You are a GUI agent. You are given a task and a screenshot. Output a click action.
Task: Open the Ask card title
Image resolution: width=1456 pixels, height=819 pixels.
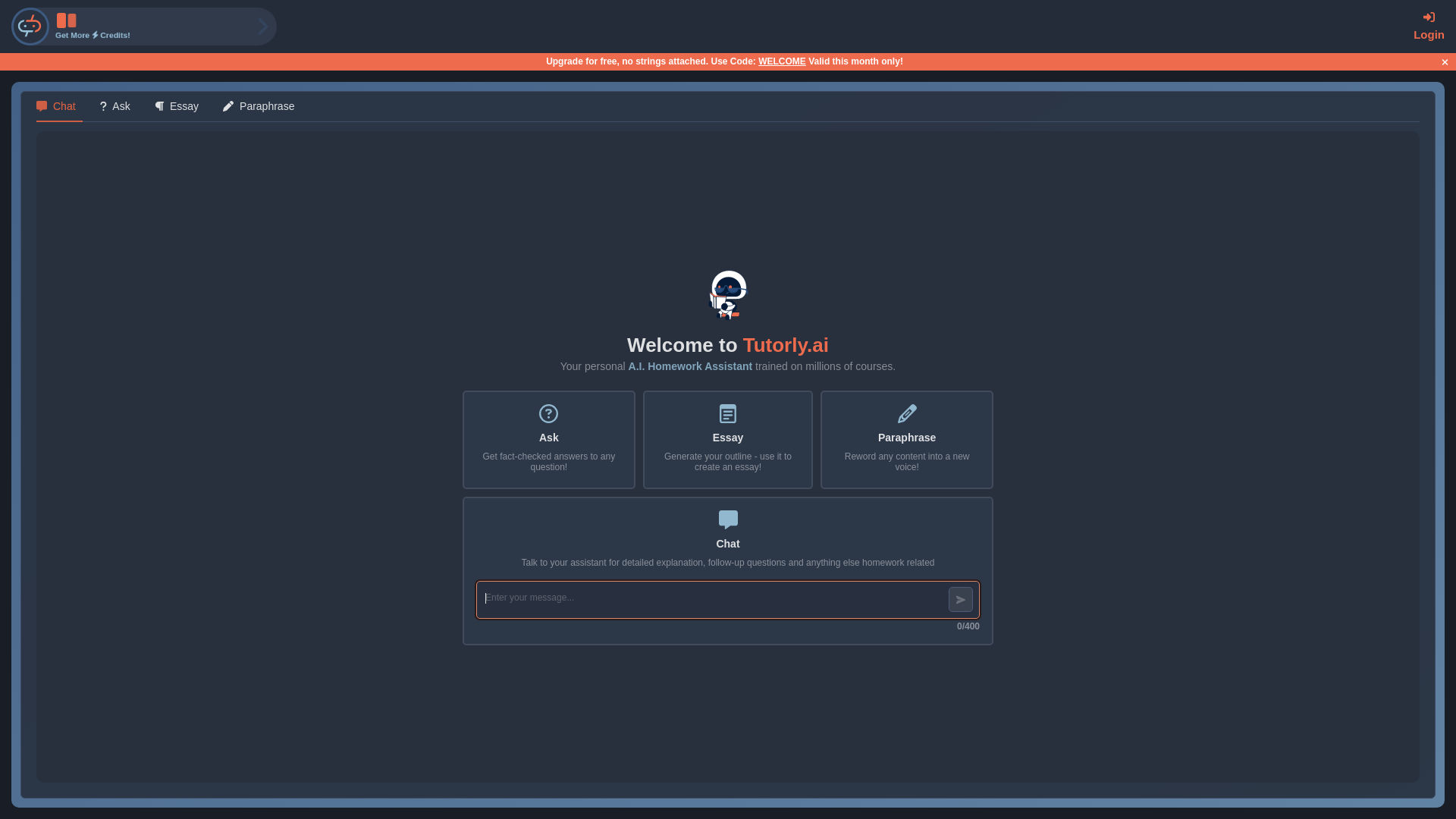coord(549,438)
